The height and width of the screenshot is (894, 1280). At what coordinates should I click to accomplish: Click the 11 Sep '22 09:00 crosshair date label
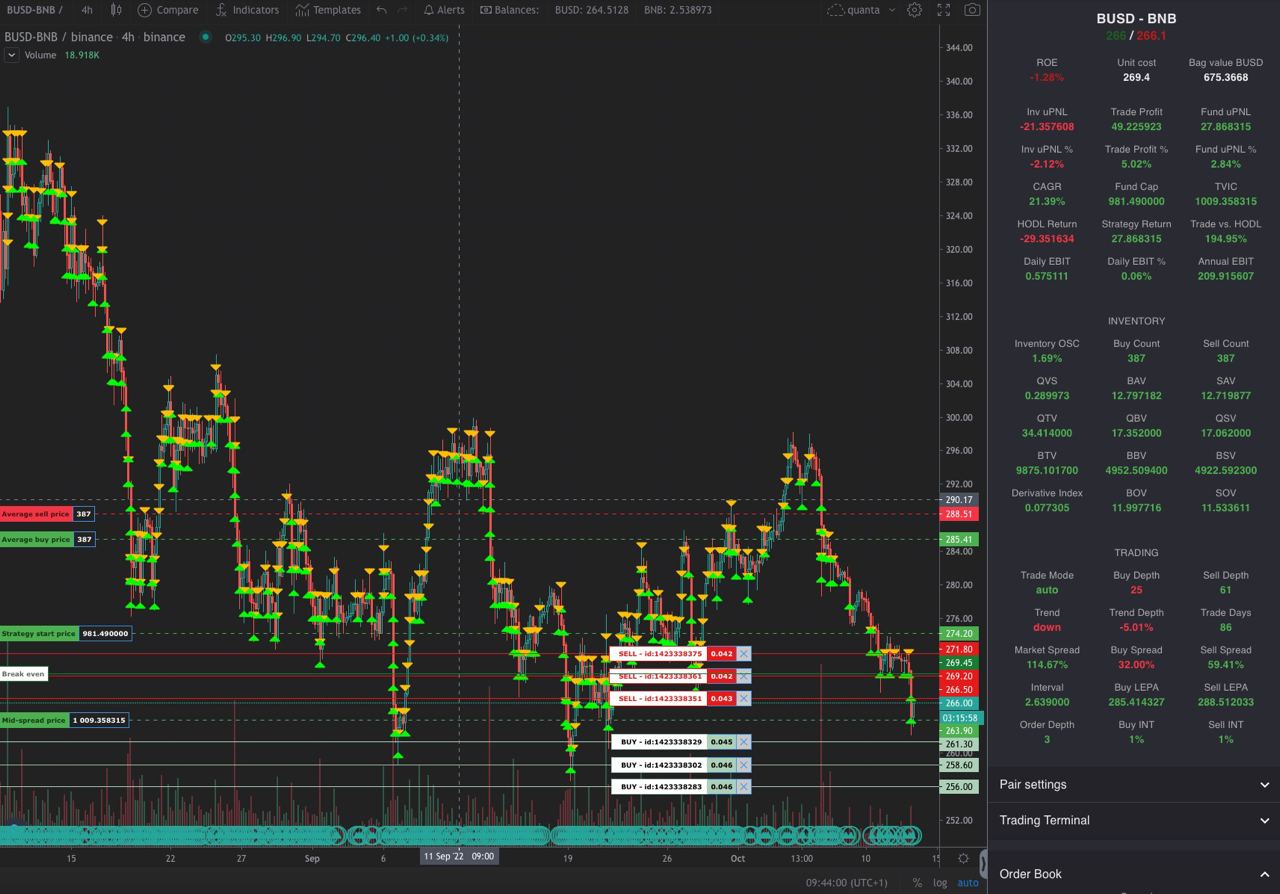pos(457,856)
